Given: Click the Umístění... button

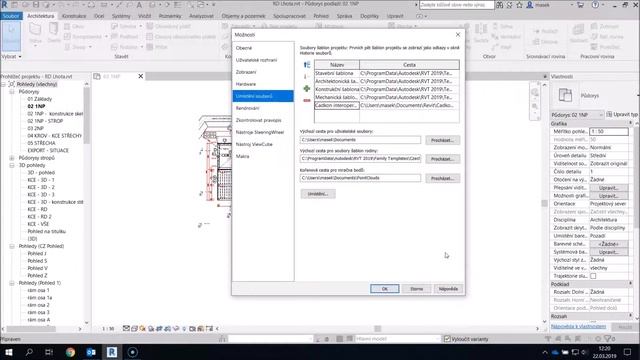Looking at the screenshot, I should point(318,194).
